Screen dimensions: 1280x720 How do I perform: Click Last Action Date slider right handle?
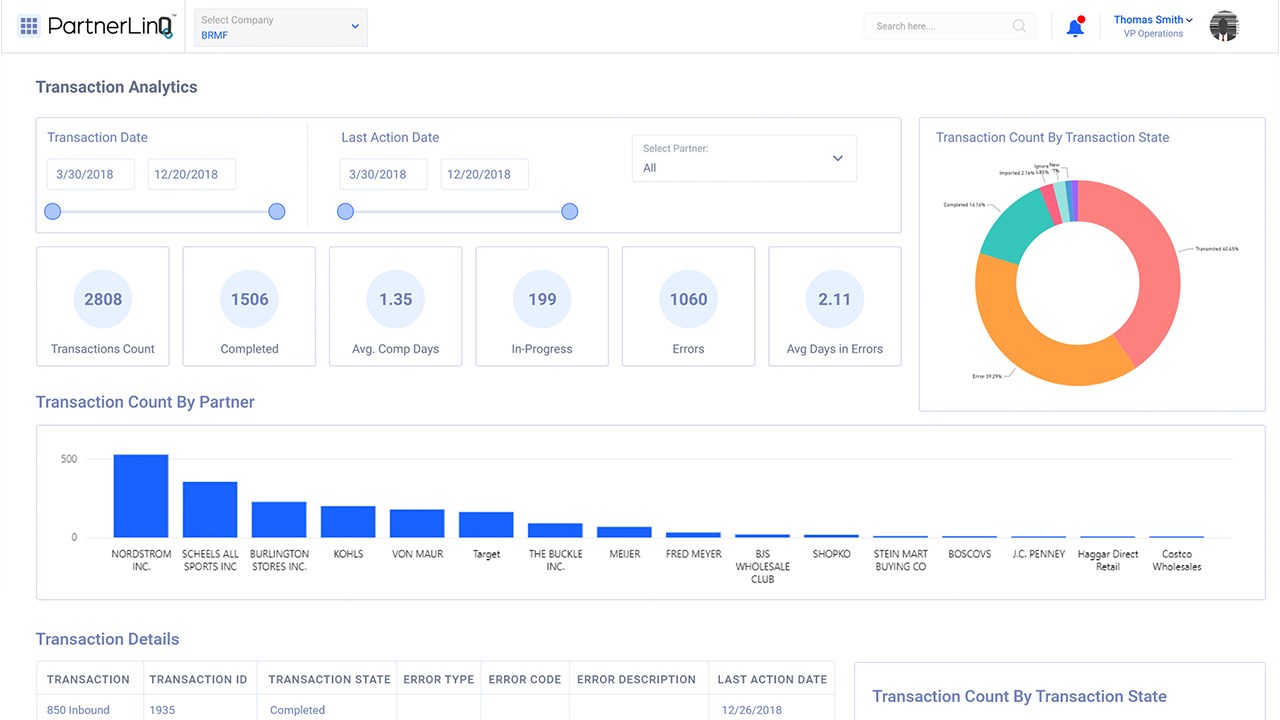(x=569, y=211)
